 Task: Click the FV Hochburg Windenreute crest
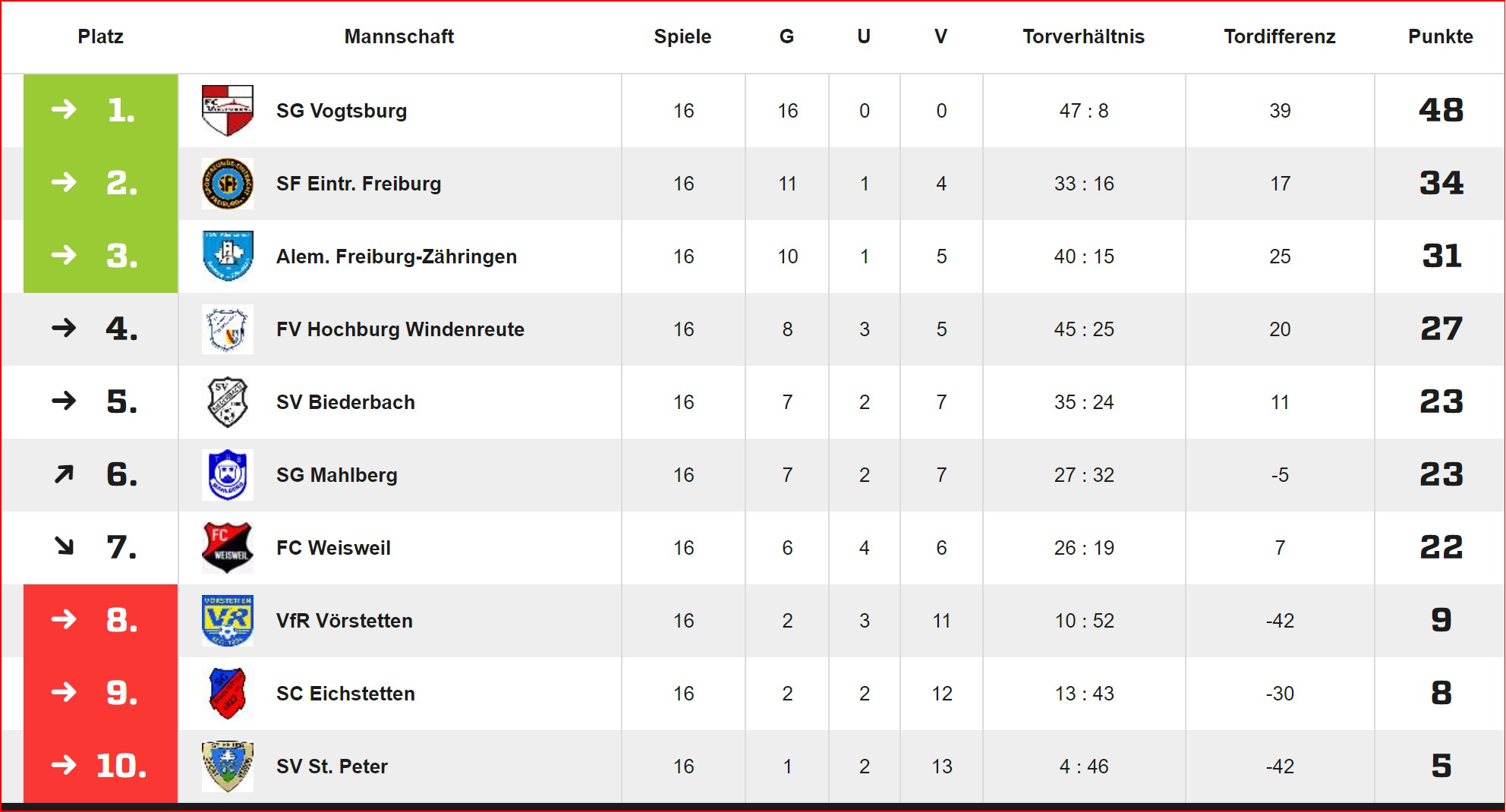pos(228,329)
